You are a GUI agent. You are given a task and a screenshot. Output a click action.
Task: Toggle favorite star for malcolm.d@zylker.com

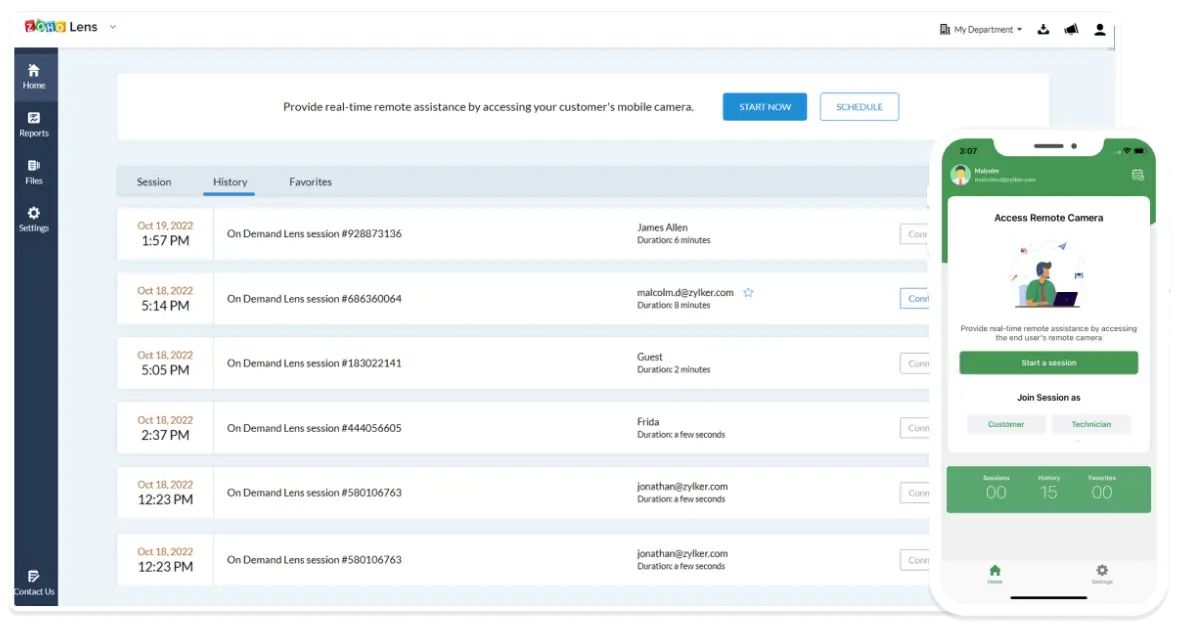click(748, 293)
